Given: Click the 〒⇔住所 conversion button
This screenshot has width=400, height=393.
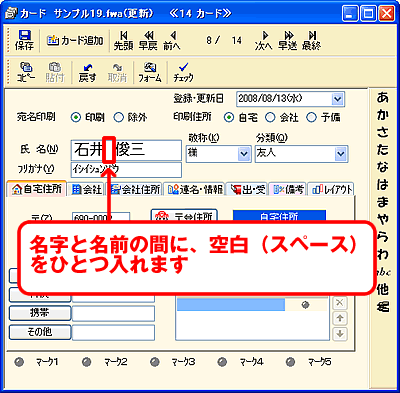Looking at the screenshot, I should [184, 216].
